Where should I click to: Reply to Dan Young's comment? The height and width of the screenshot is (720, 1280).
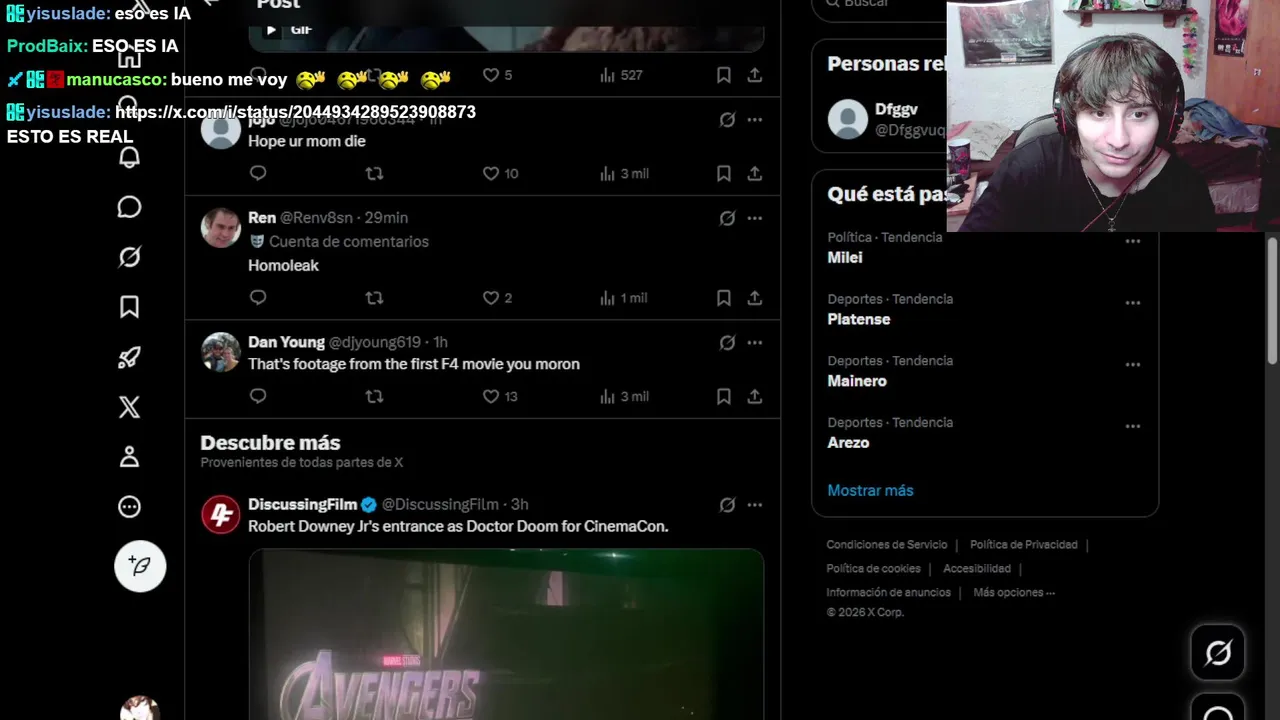tap(258, 396)
